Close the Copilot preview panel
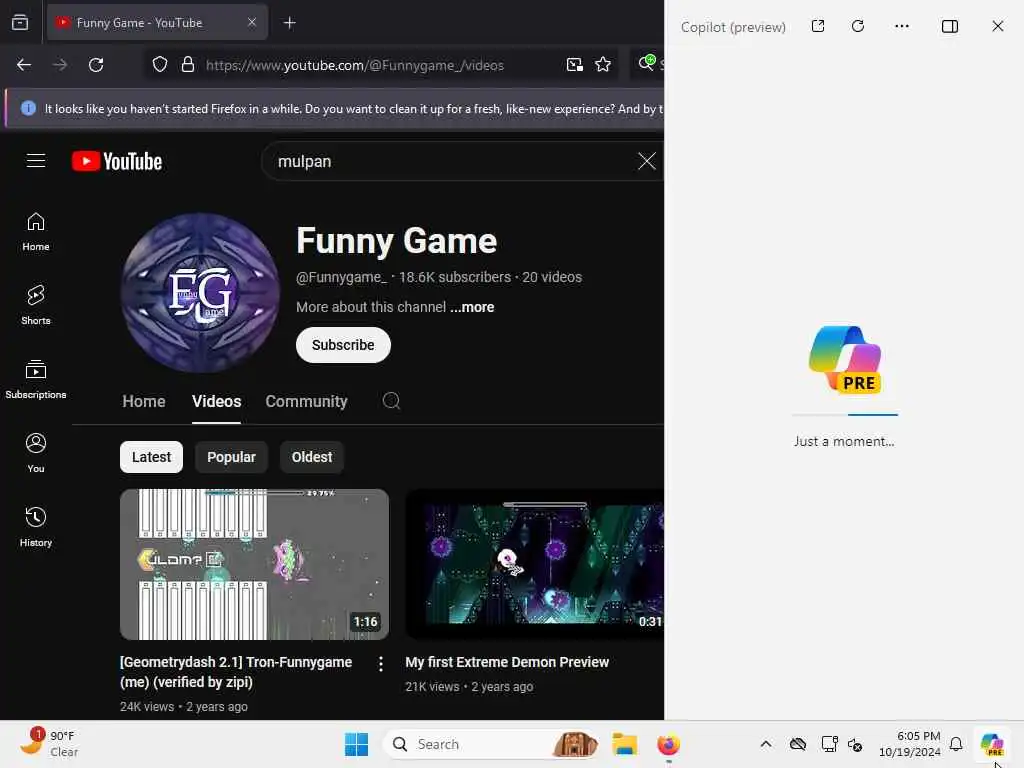Viewport: 1024px width, 768px height. 998,26
